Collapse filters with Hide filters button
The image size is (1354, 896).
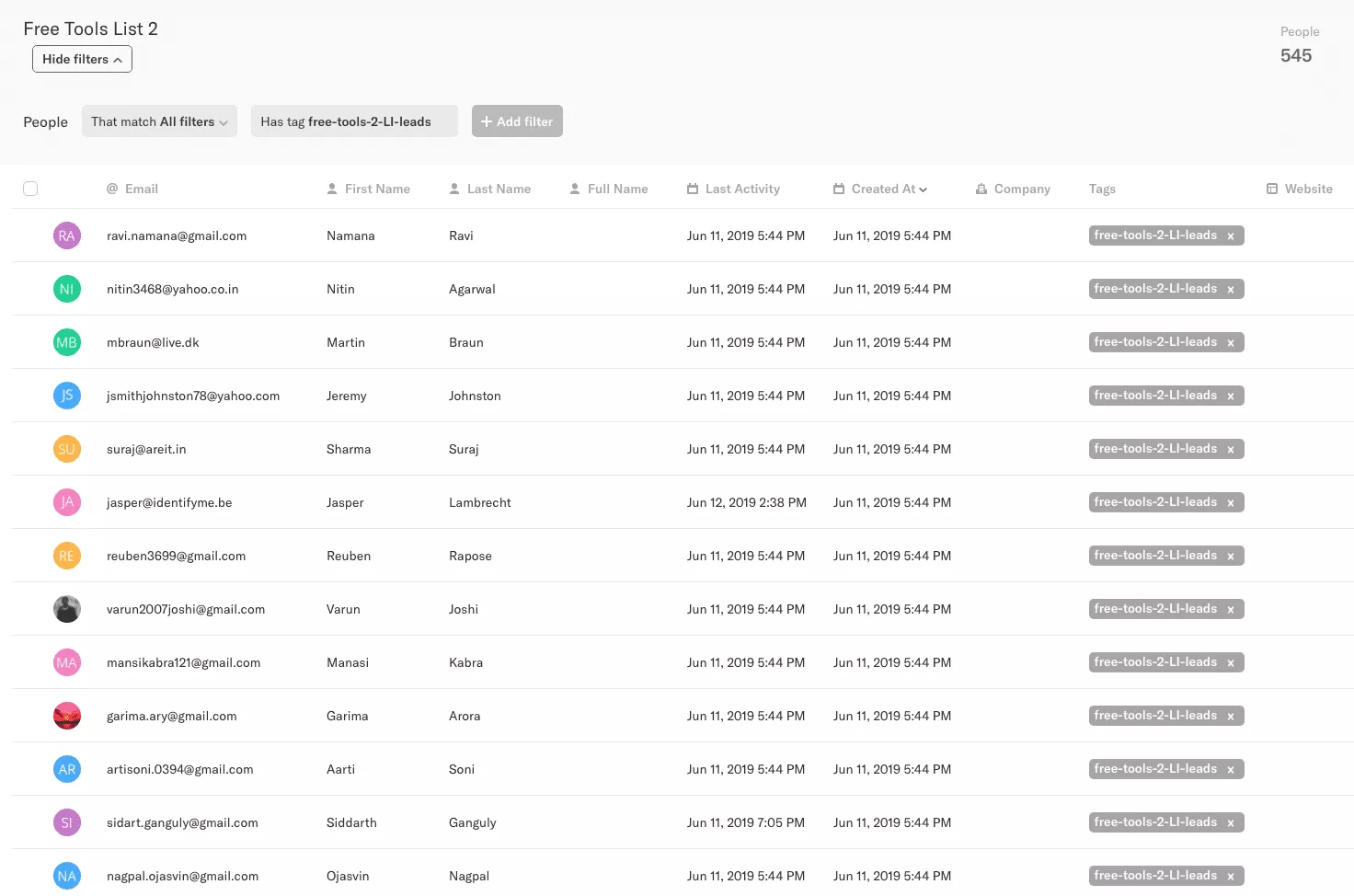click(82, 59)
